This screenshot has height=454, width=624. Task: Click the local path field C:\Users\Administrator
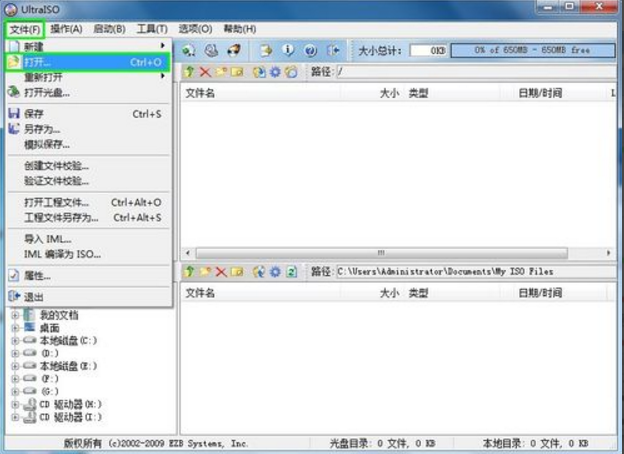476,272
